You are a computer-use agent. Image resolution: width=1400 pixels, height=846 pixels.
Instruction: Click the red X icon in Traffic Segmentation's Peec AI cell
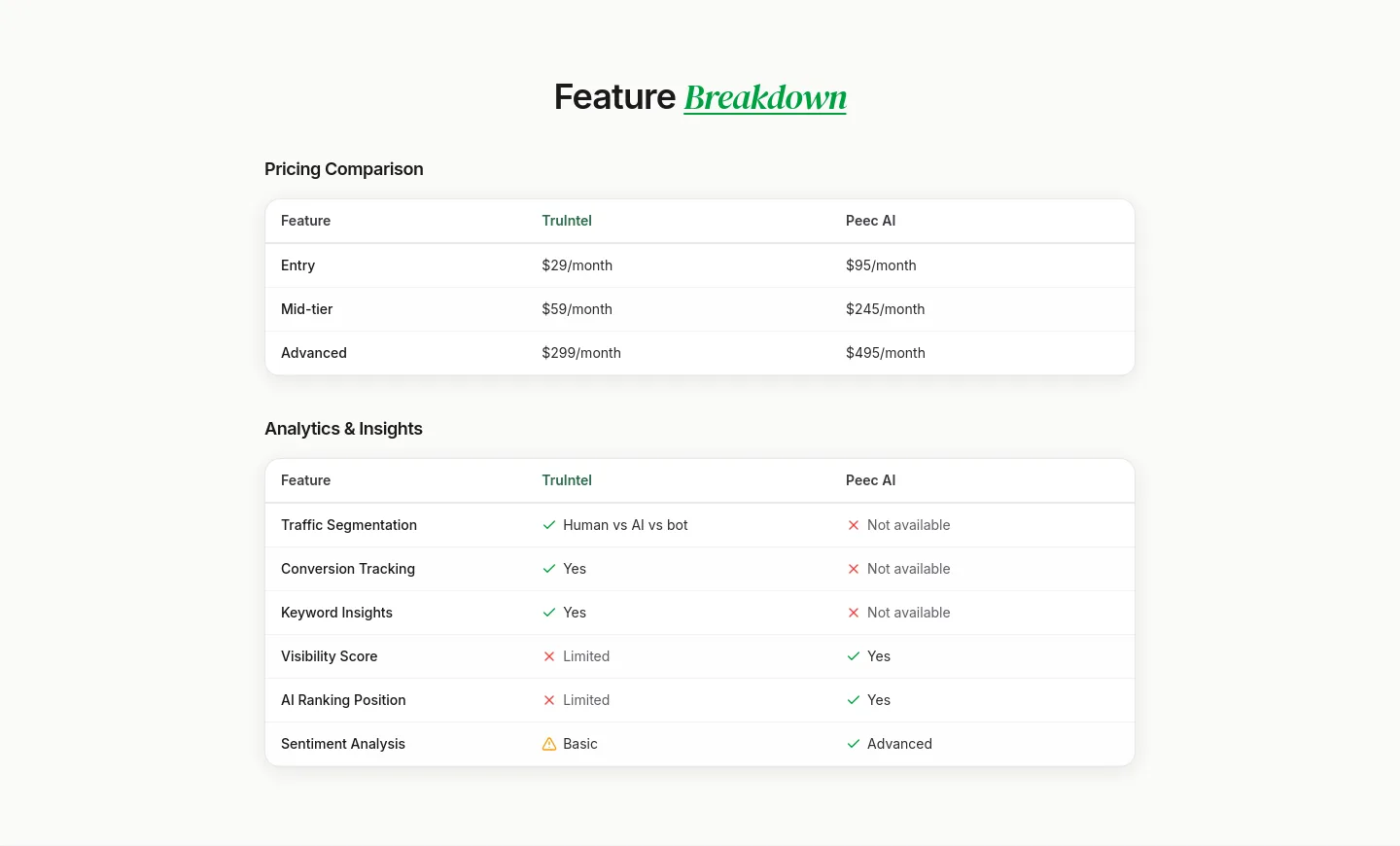854,525
